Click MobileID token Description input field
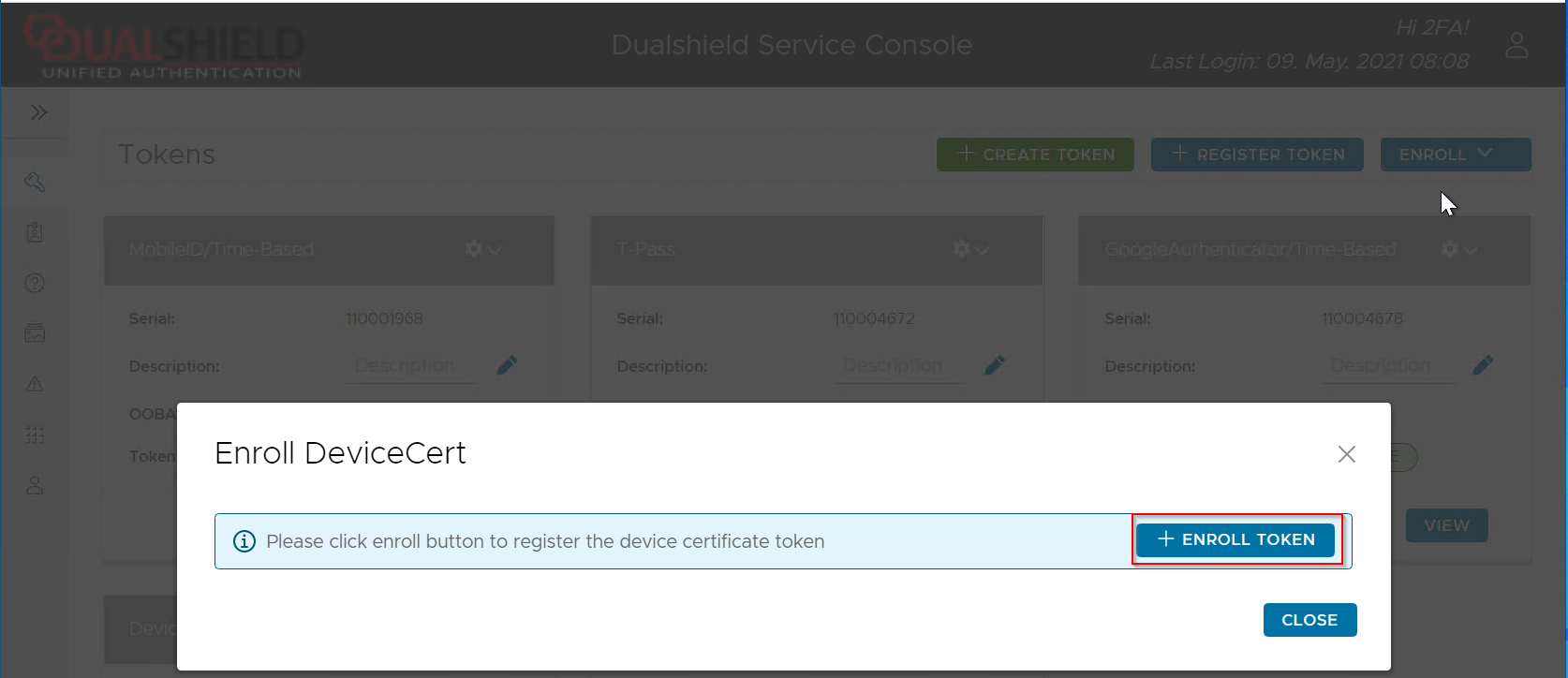The width and height of the screenshot is (1568, 678). click(412, 365)
